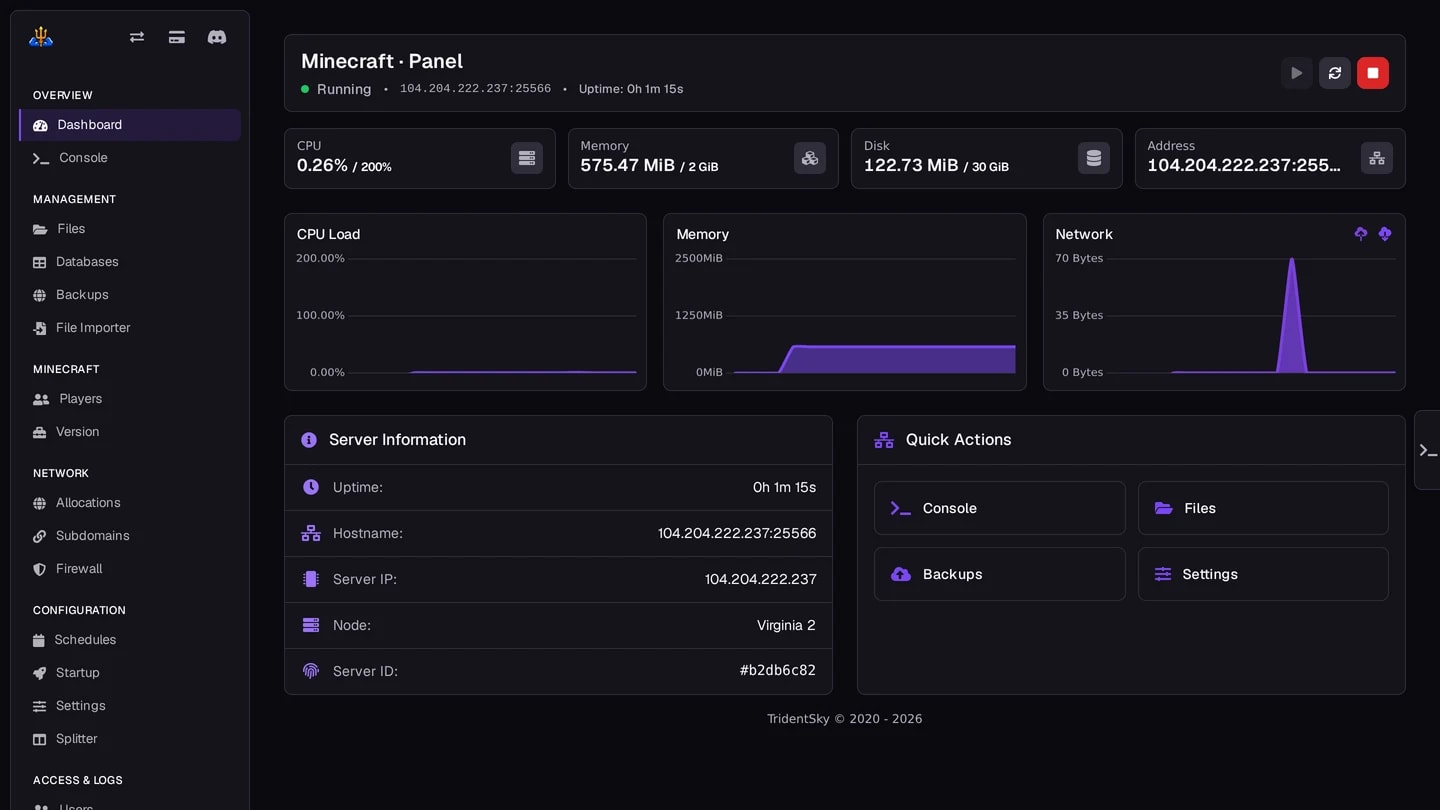Click the TridentSky trident logo
Image resolution: width=1440 pixels, height=810 pixels.
[x=41, y=37]
